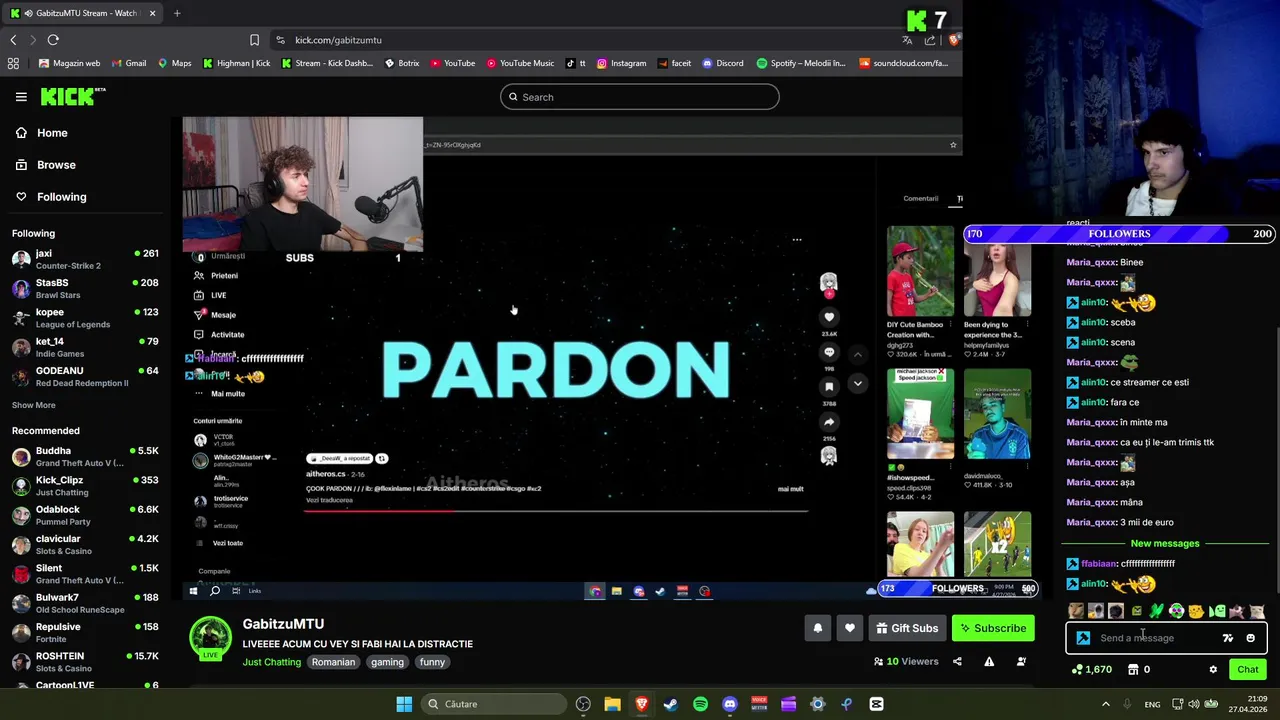Viewport: 1280px width, 720px height.
Task: Open chat settings gear
Action: coord(1213,670)
